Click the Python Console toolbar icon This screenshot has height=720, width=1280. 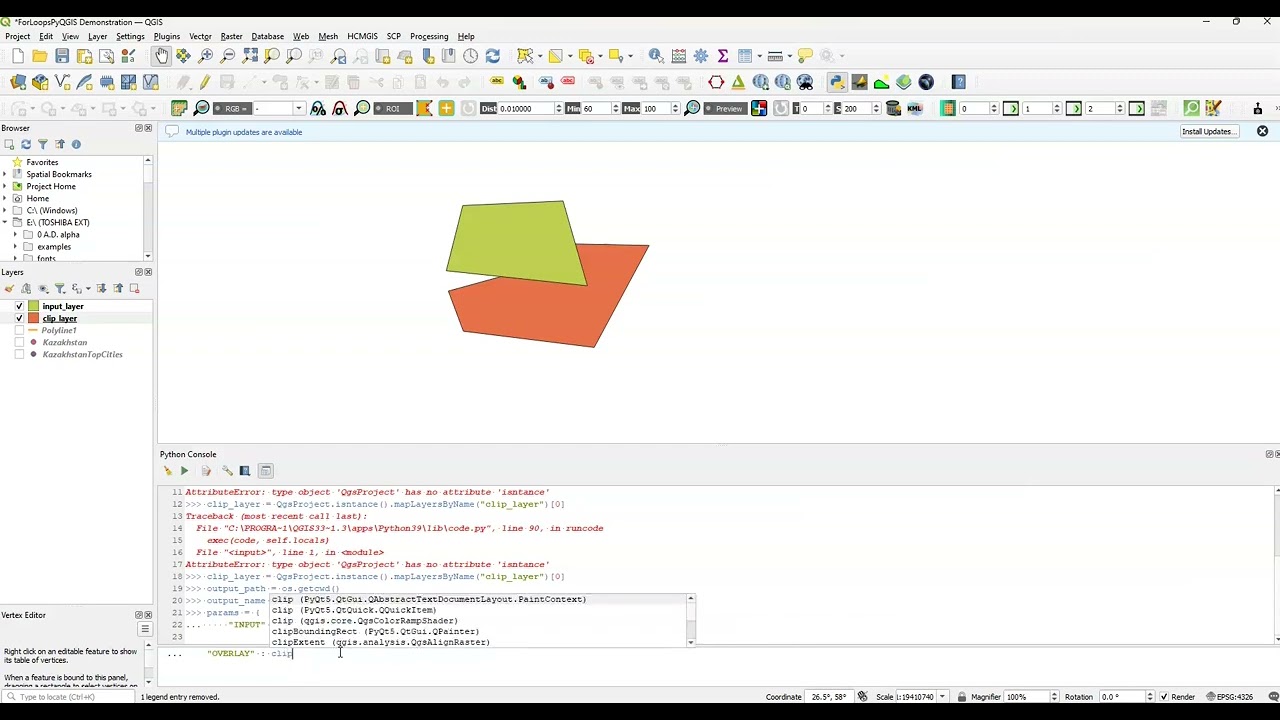pyautogui.click(x=837, y=82)
